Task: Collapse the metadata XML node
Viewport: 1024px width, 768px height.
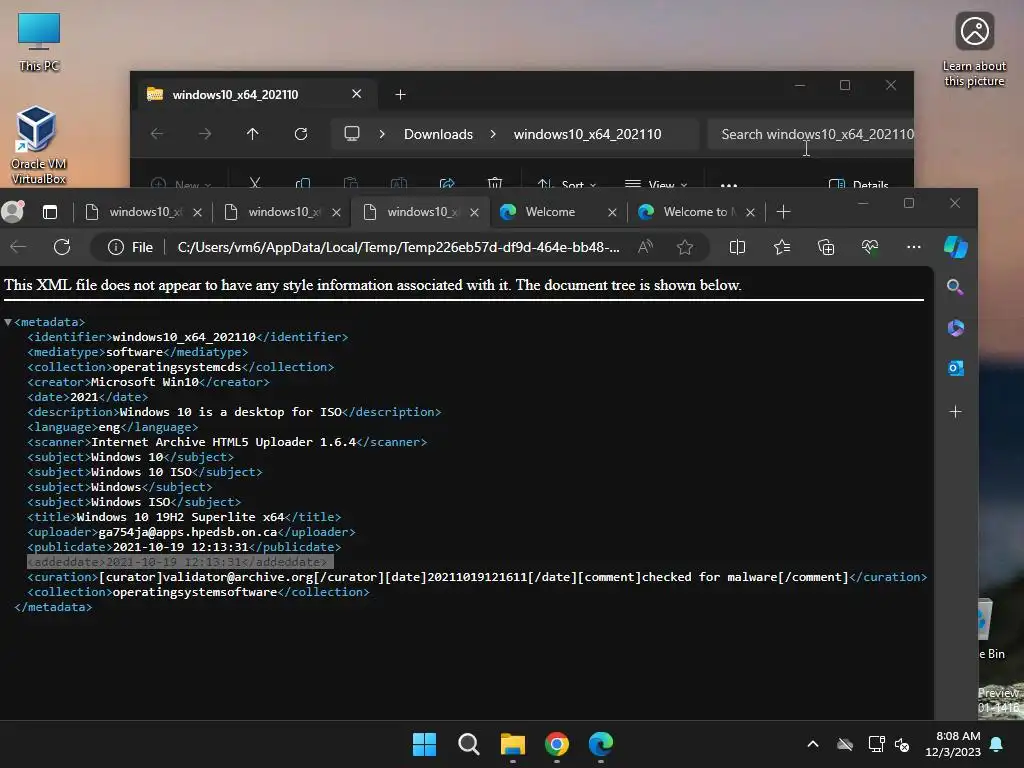Action: (x=8, y=322)
